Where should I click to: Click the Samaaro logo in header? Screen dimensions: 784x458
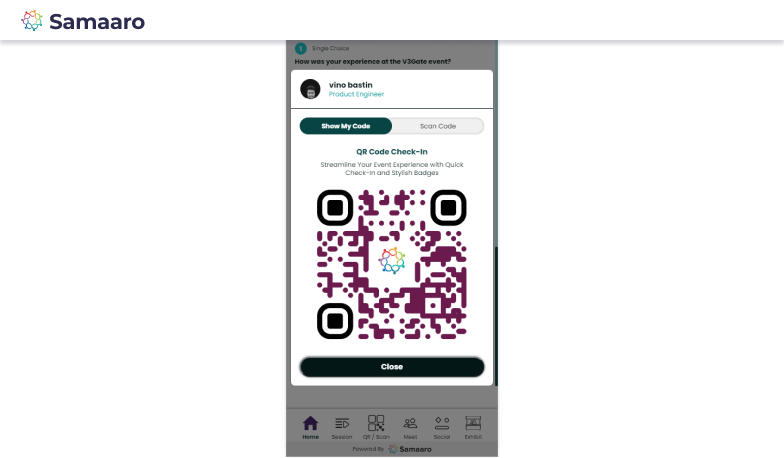(83, 21)
